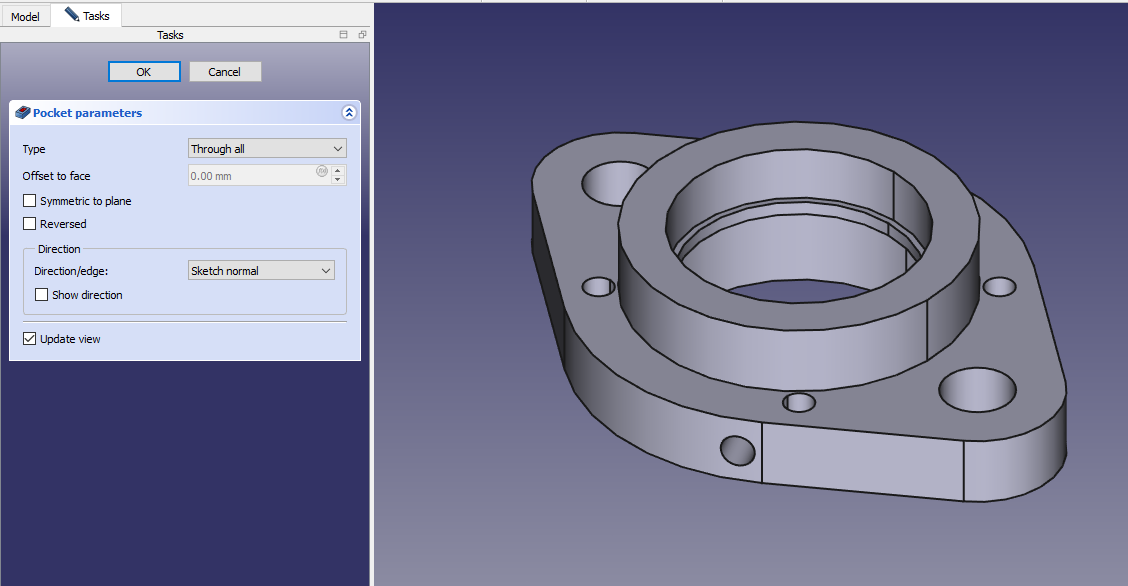
Task: Click the expression editor icon in Offset field
Action: pos(322,171)
